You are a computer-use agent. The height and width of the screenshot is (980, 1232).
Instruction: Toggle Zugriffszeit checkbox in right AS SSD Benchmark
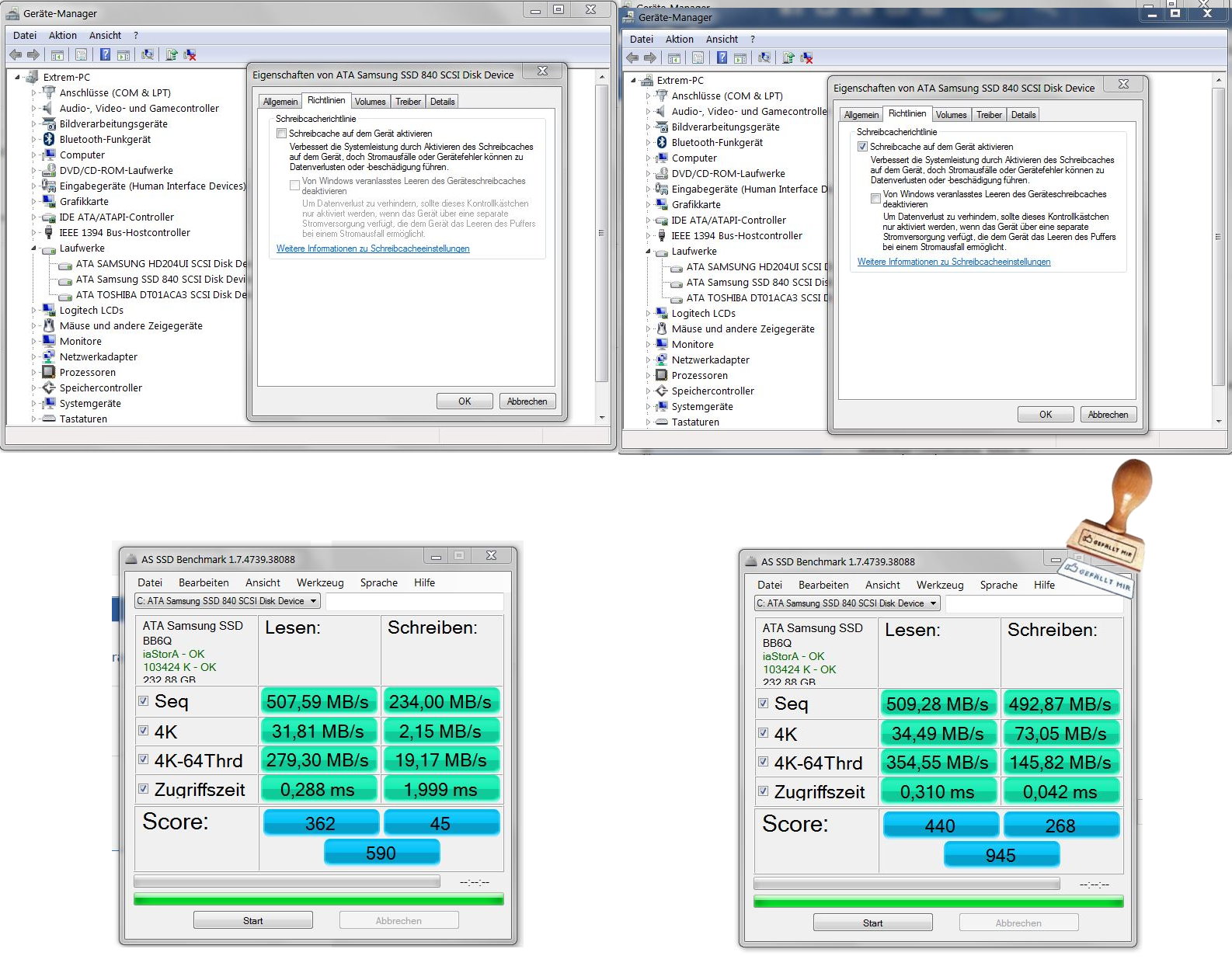pos(763,791)
